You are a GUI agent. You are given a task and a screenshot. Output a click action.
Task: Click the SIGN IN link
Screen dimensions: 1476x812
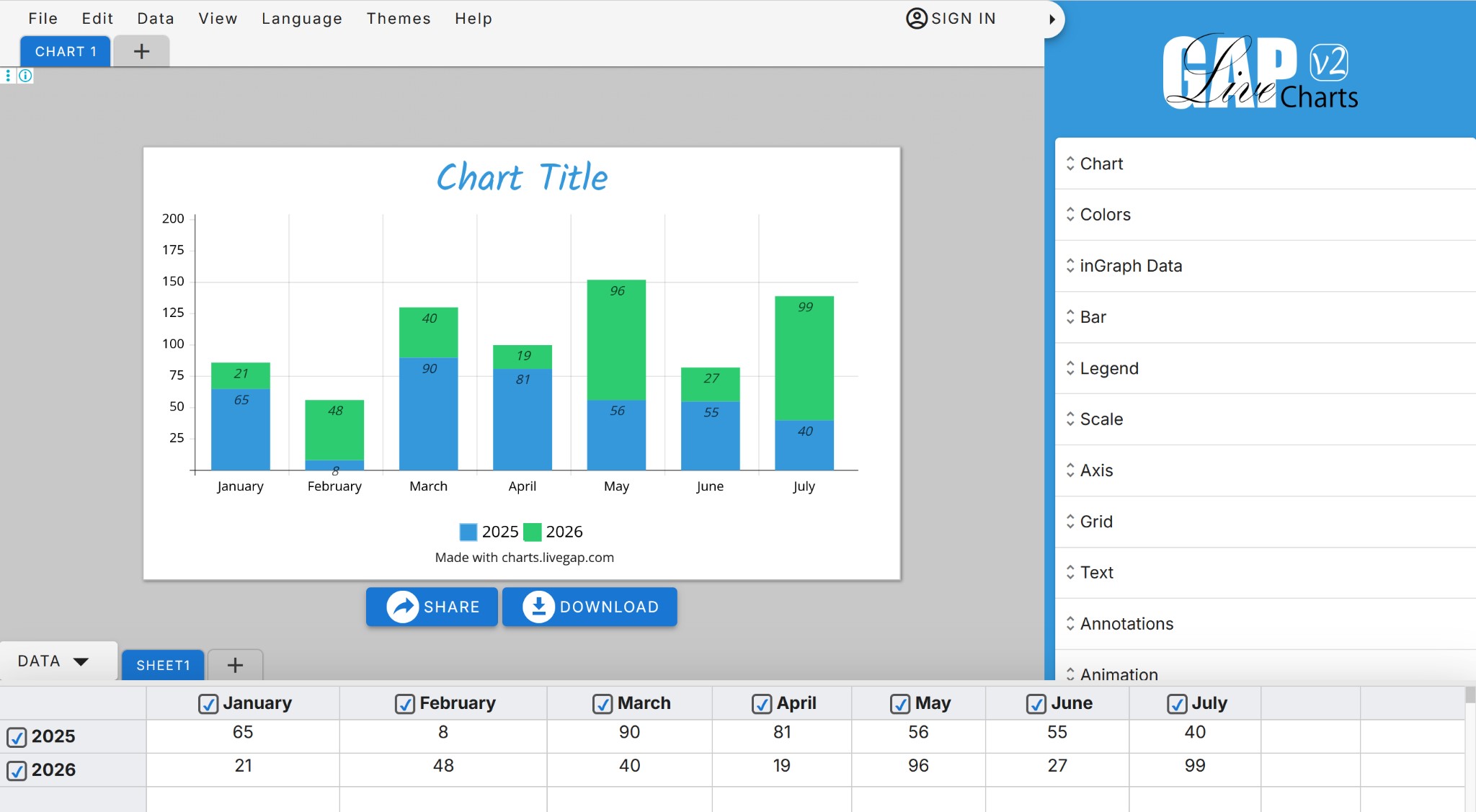(x=963, y=19)
